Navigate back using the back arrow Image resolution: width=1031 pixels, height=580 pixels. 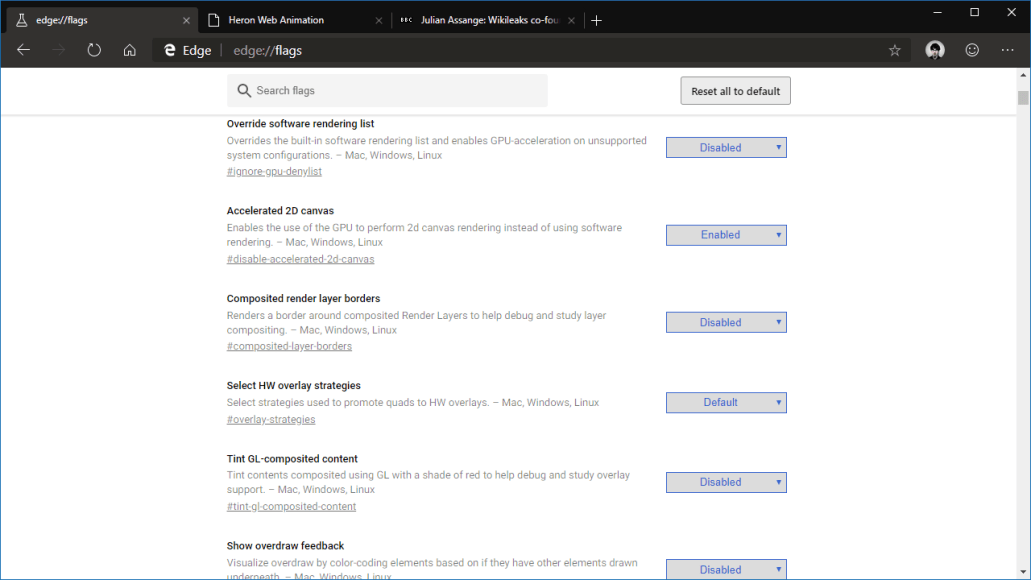[x=23, y=50]
